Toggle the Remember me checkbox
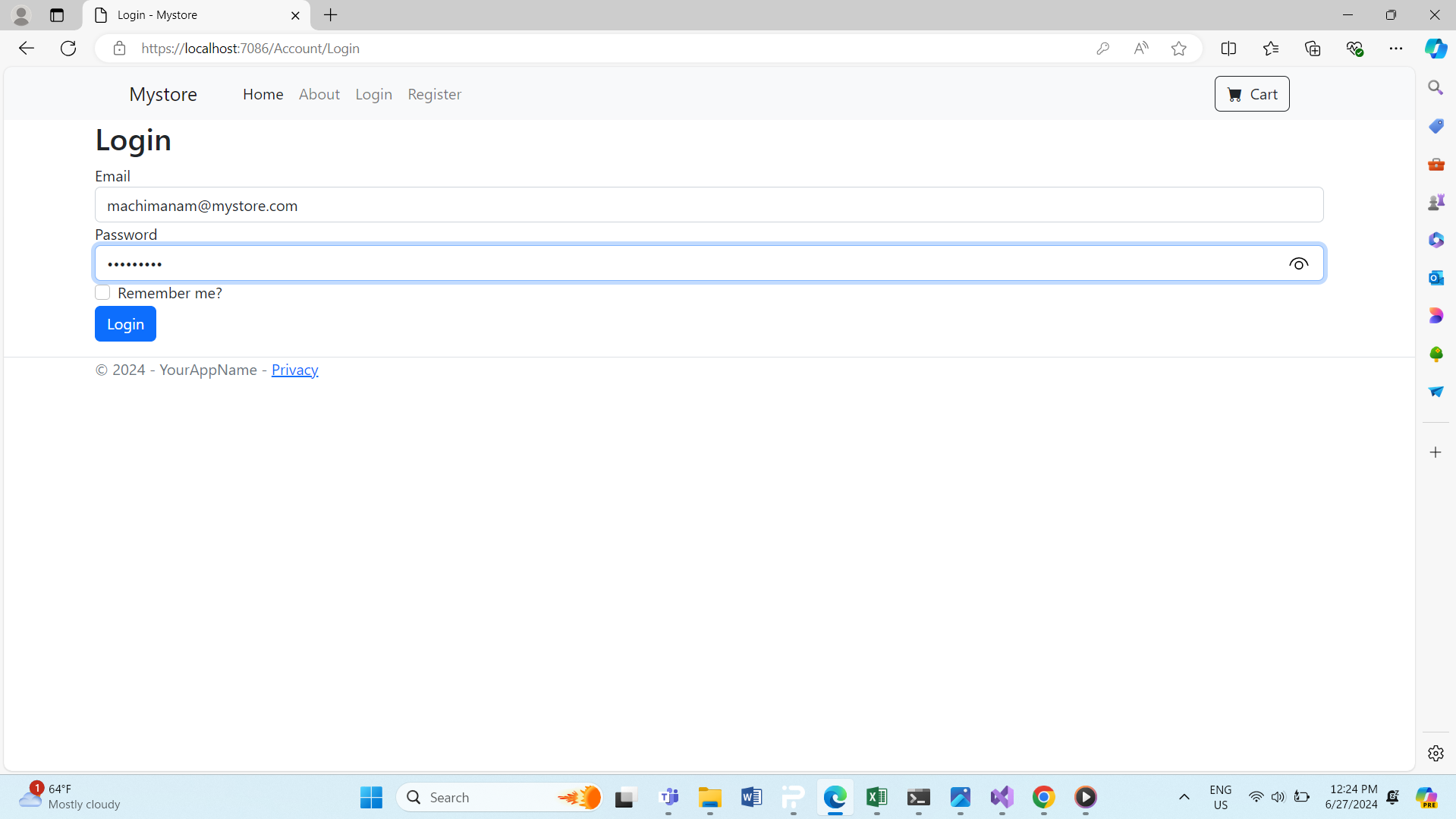This screenshot has height=819, width=1456. [x=102, y=293]
